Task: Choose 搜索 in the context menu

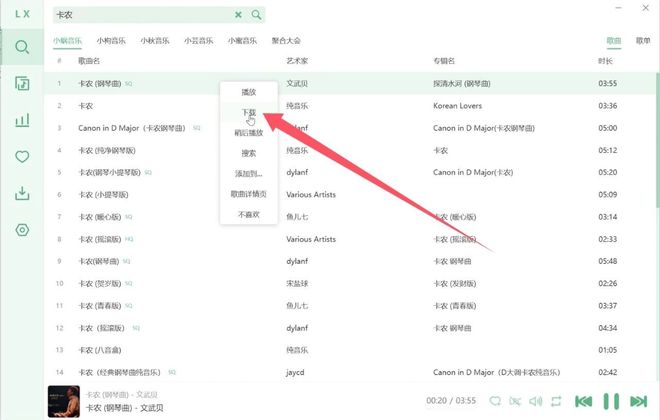Action: (x=249, y=153)
